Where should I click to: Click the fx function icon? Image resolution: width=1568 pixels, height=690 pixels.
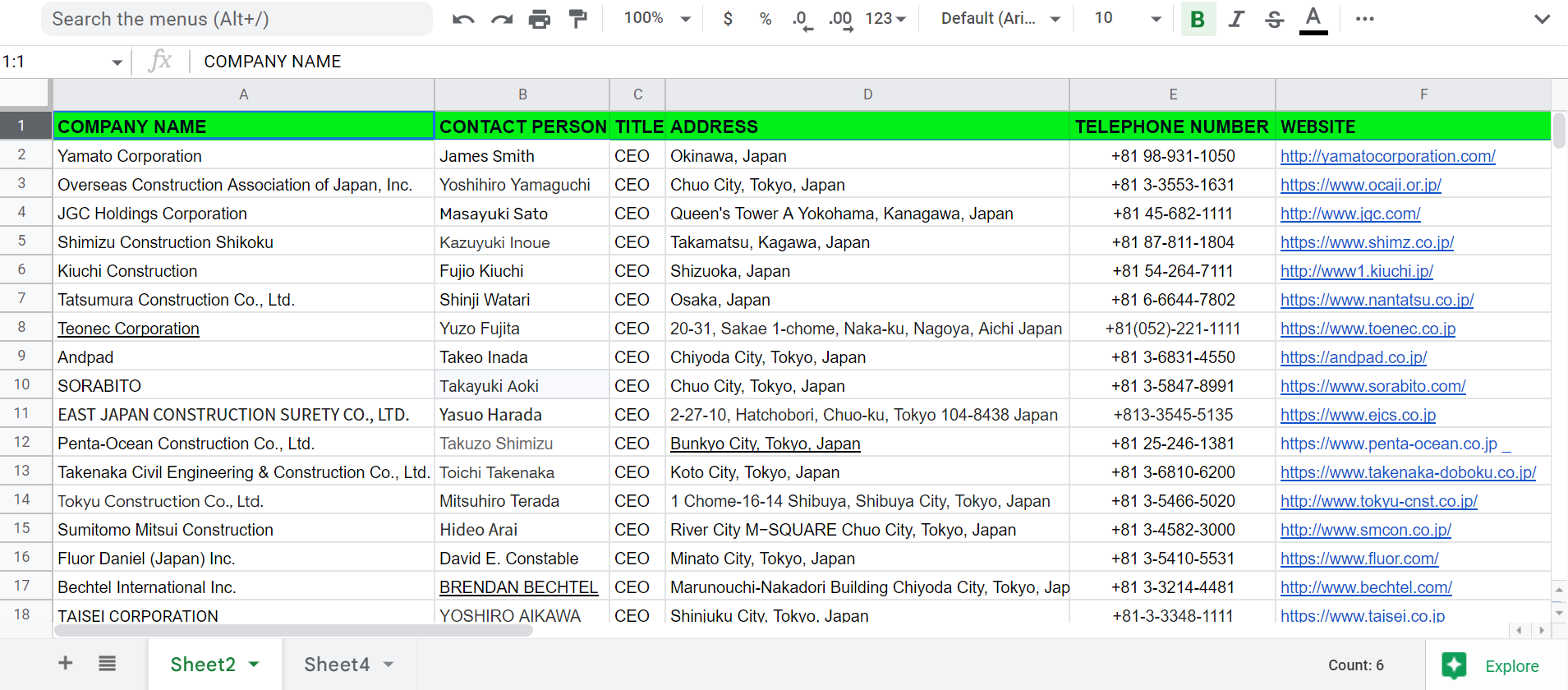click(160, 61)
